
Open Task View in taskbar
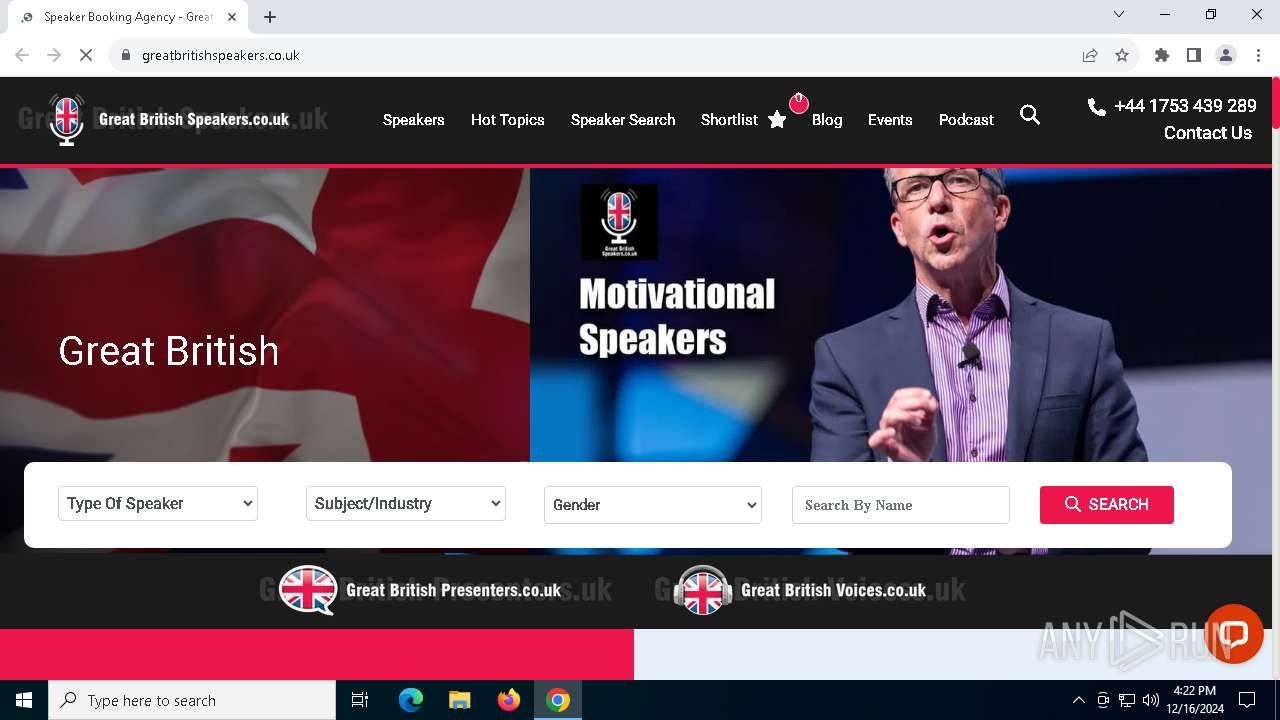point(360,700)
